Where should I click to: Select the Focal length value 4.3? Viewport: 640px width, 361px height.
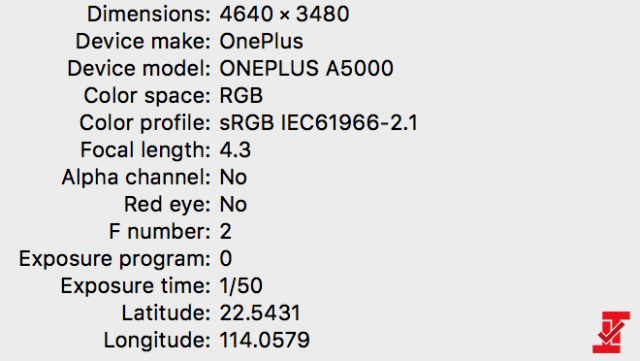(x=235, y=150)
